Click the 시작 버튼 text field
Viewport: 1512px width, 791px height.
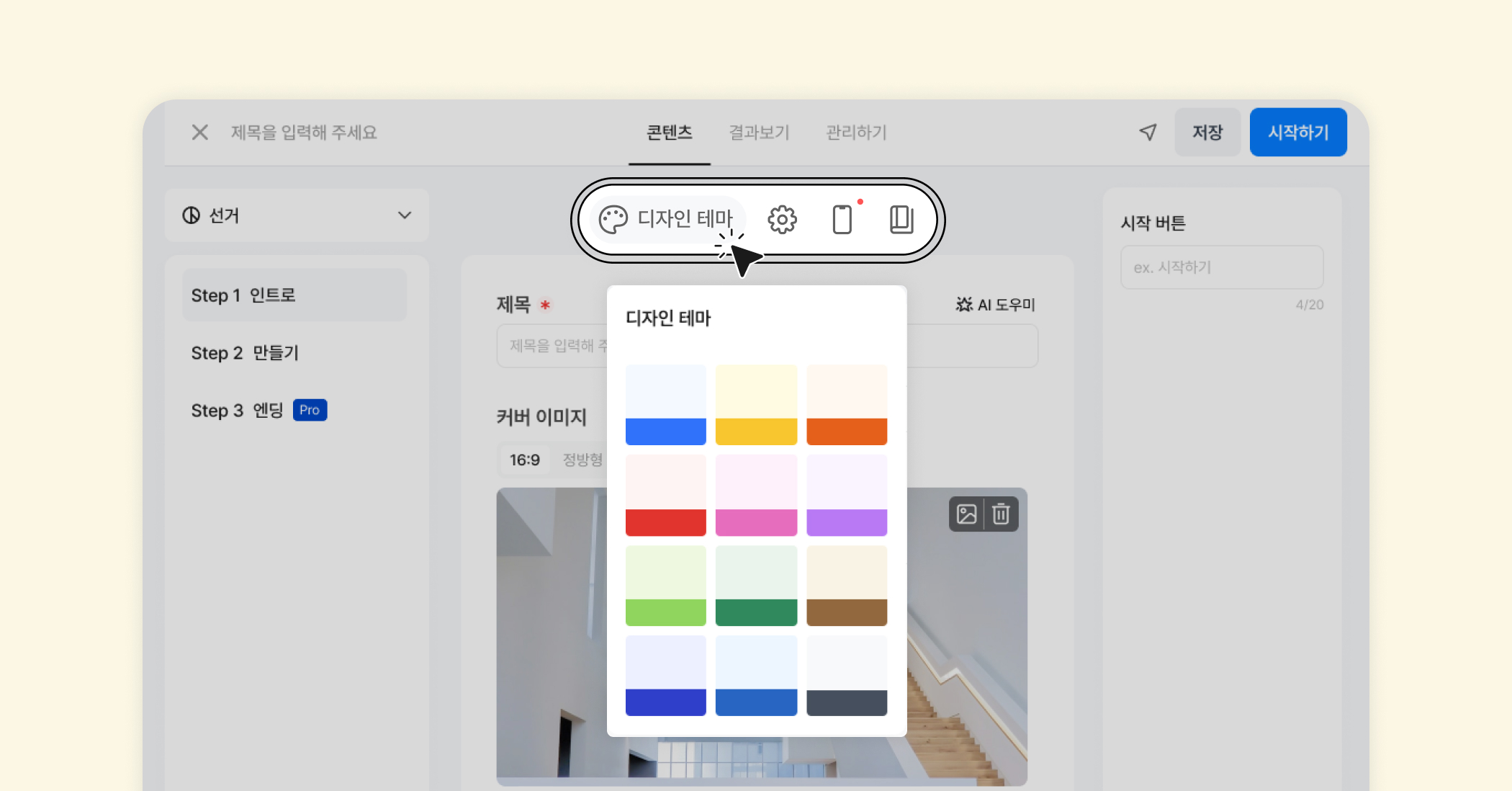(x=1222, y=267)
